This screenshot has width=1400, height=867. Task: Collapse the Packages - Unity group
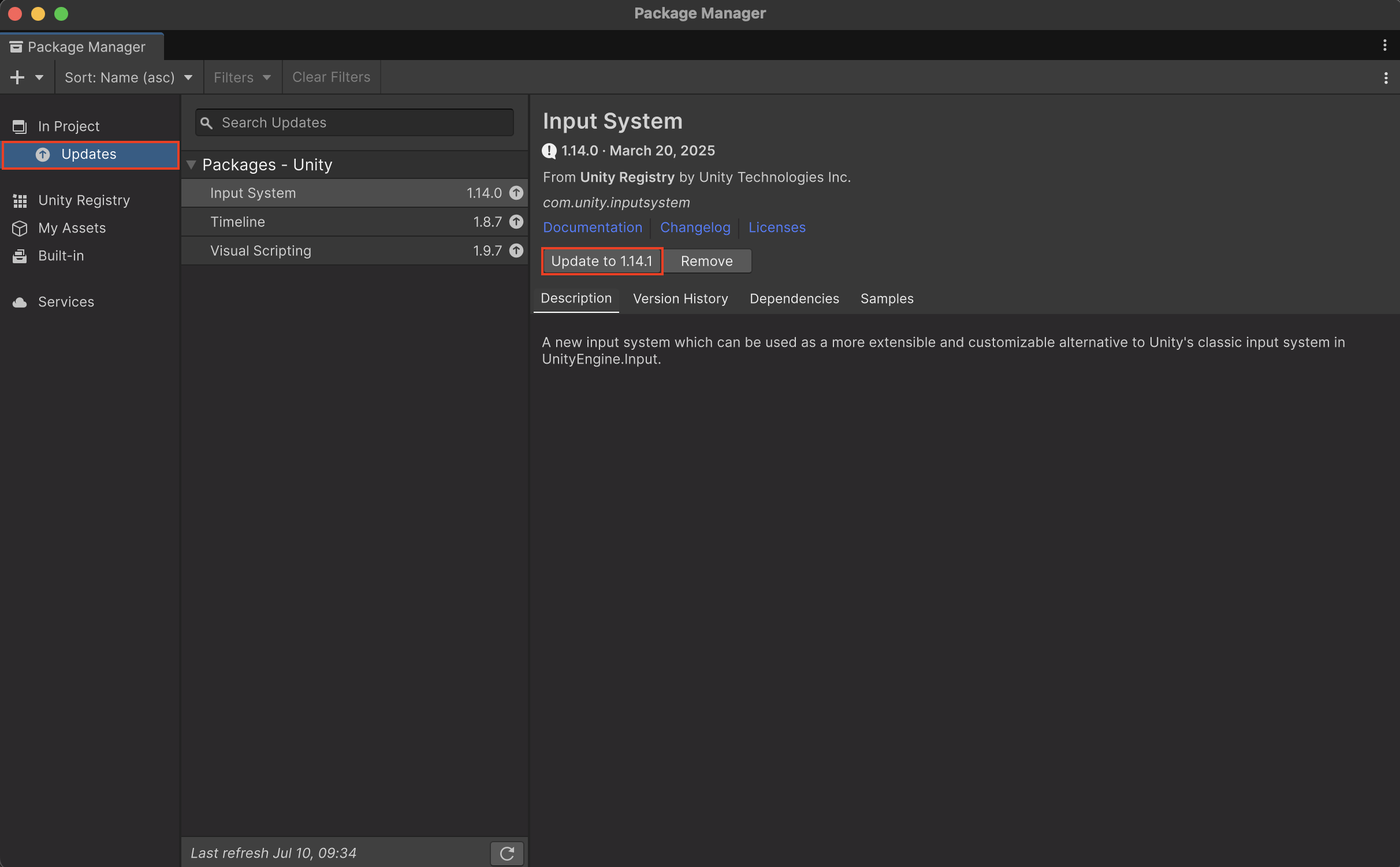[192, 165]
